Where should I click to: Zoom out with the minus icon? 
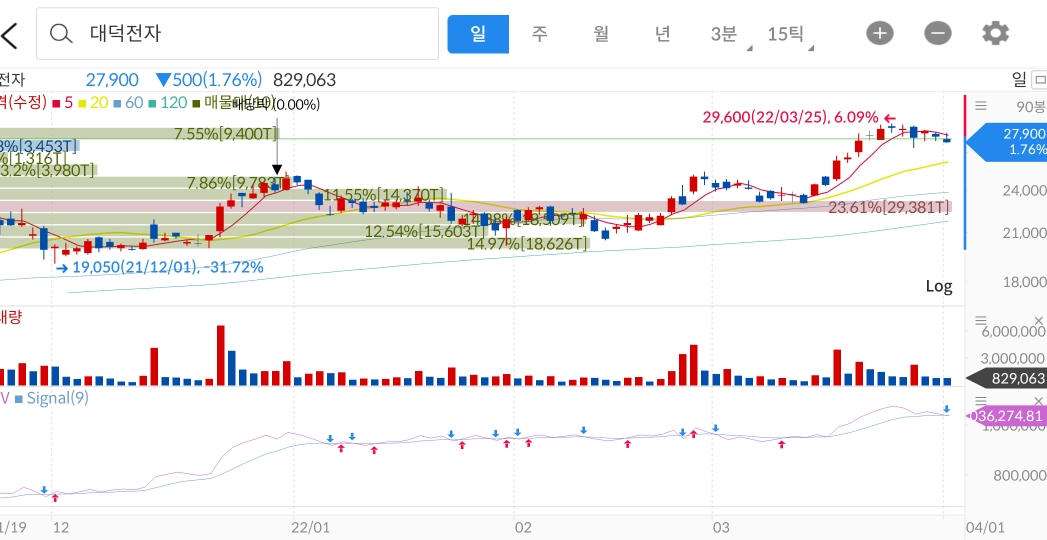point(937,33)
